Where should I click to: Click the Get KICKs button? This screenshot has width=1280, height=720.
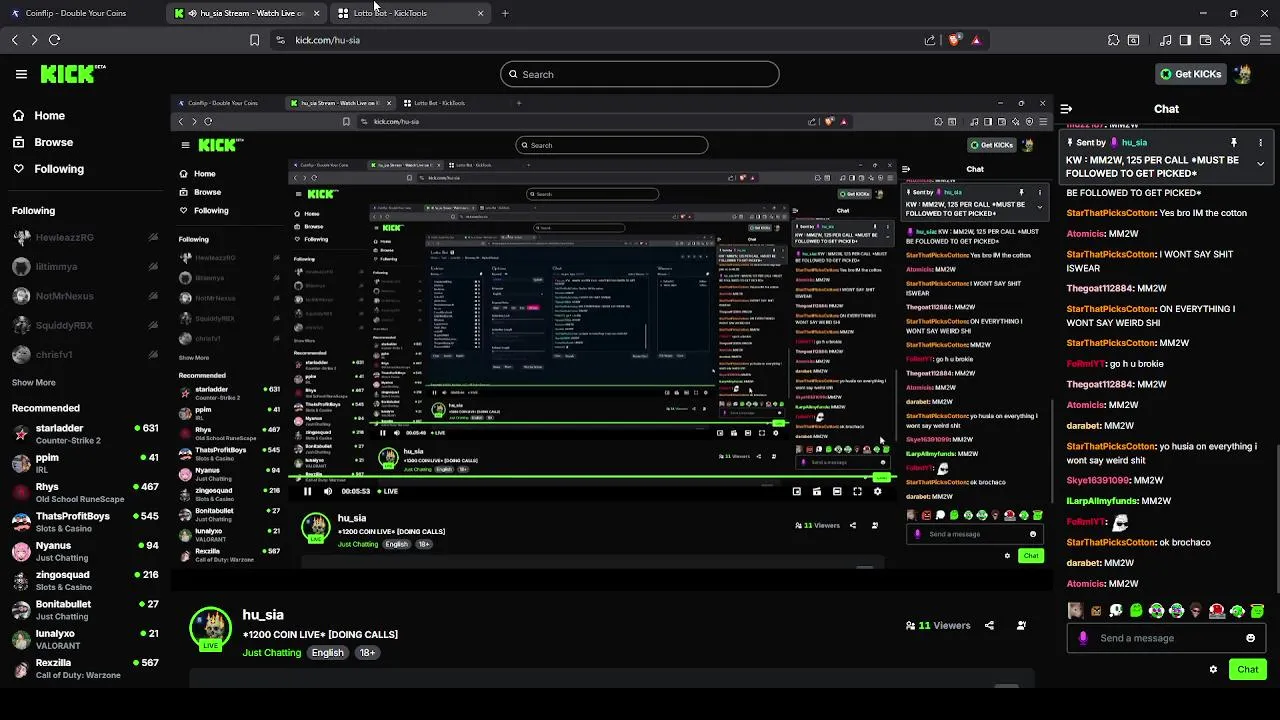click(1190, 74)
